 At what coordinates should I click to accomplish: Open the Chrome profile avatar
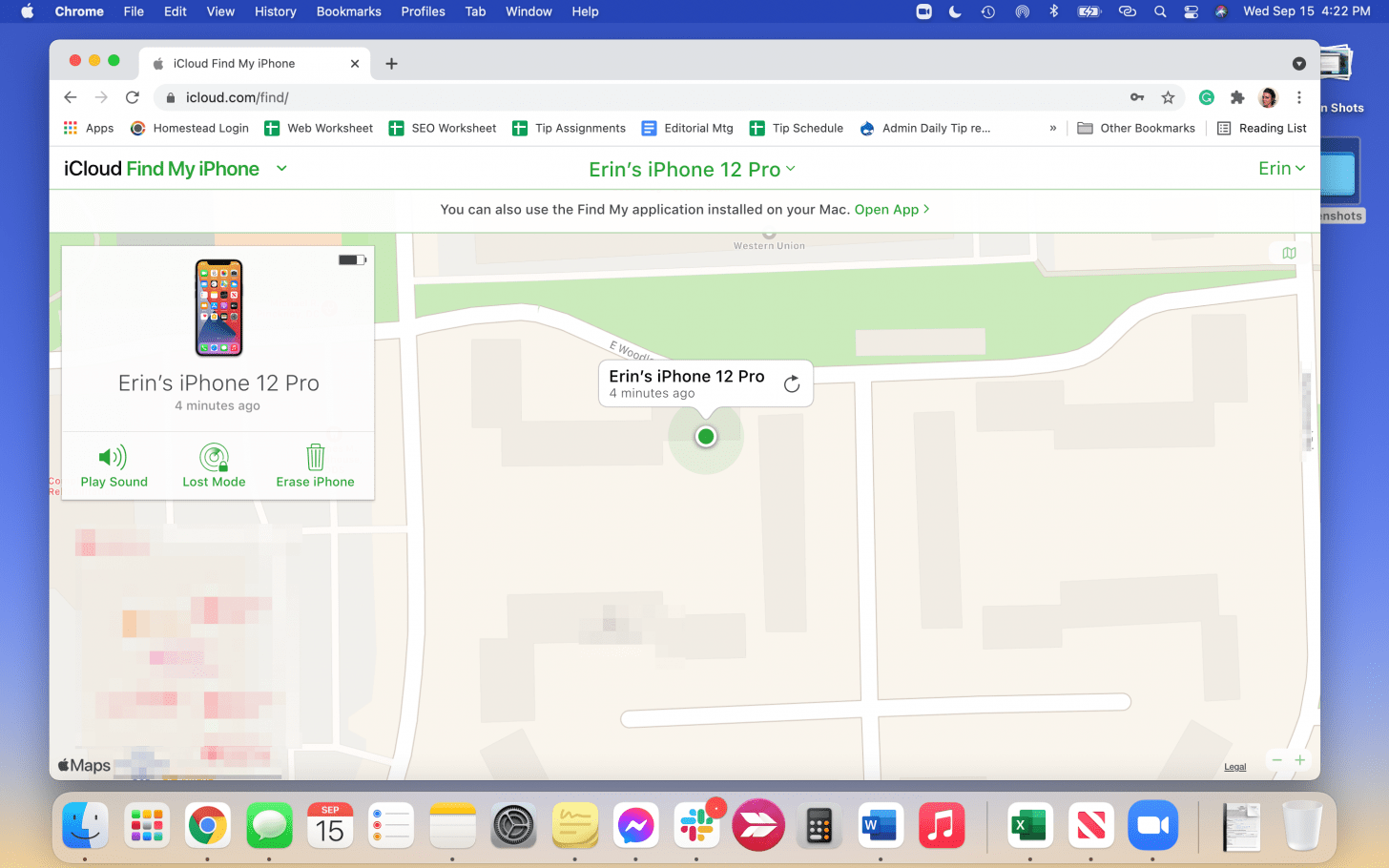(x=1268, y=97)
